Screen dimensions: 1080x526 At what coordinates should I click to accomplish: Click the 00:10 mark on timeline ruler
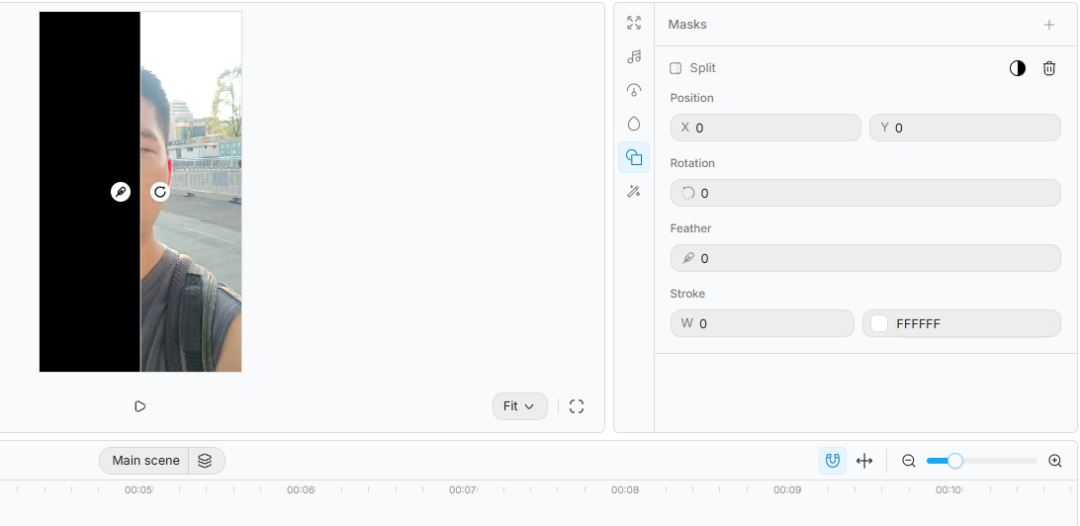948,490
